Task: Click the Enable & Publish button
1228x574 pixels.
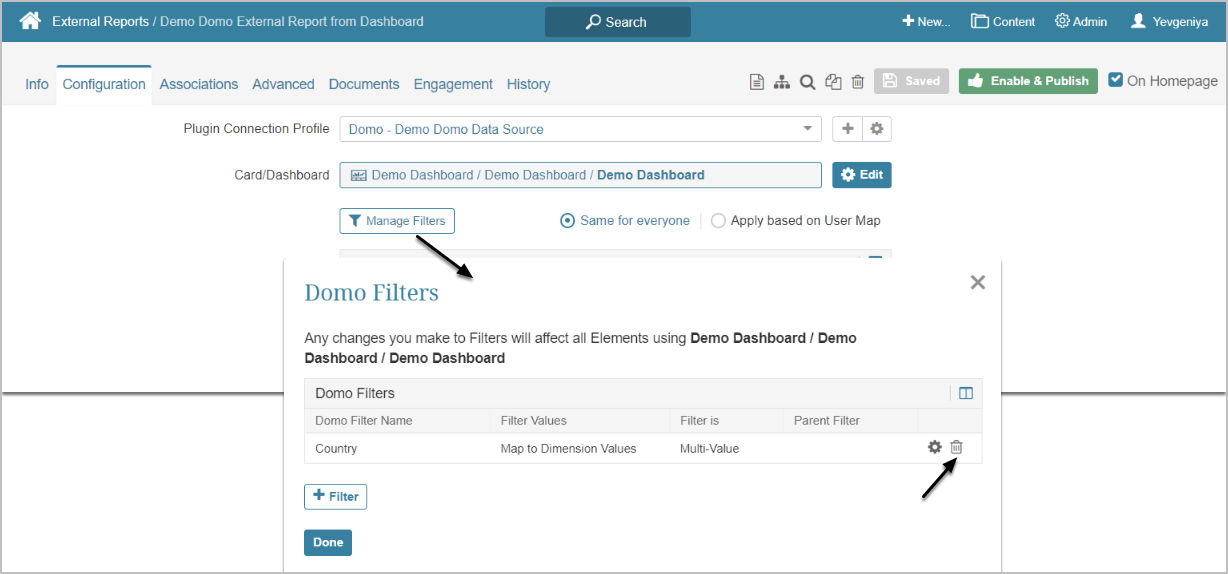Action: [1028, 81]
